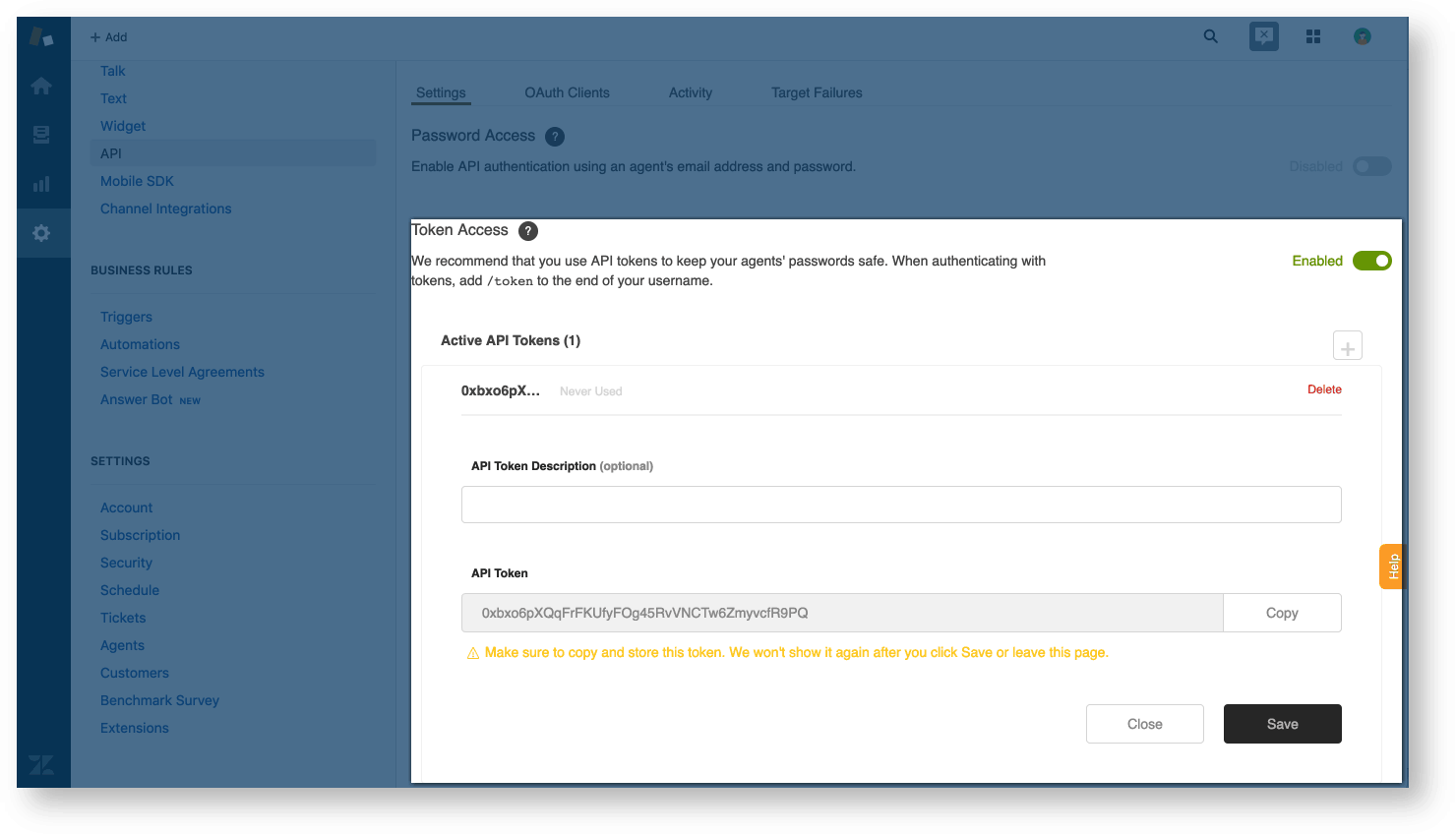
Task: Open Security settings
Action: pos(126,563)
